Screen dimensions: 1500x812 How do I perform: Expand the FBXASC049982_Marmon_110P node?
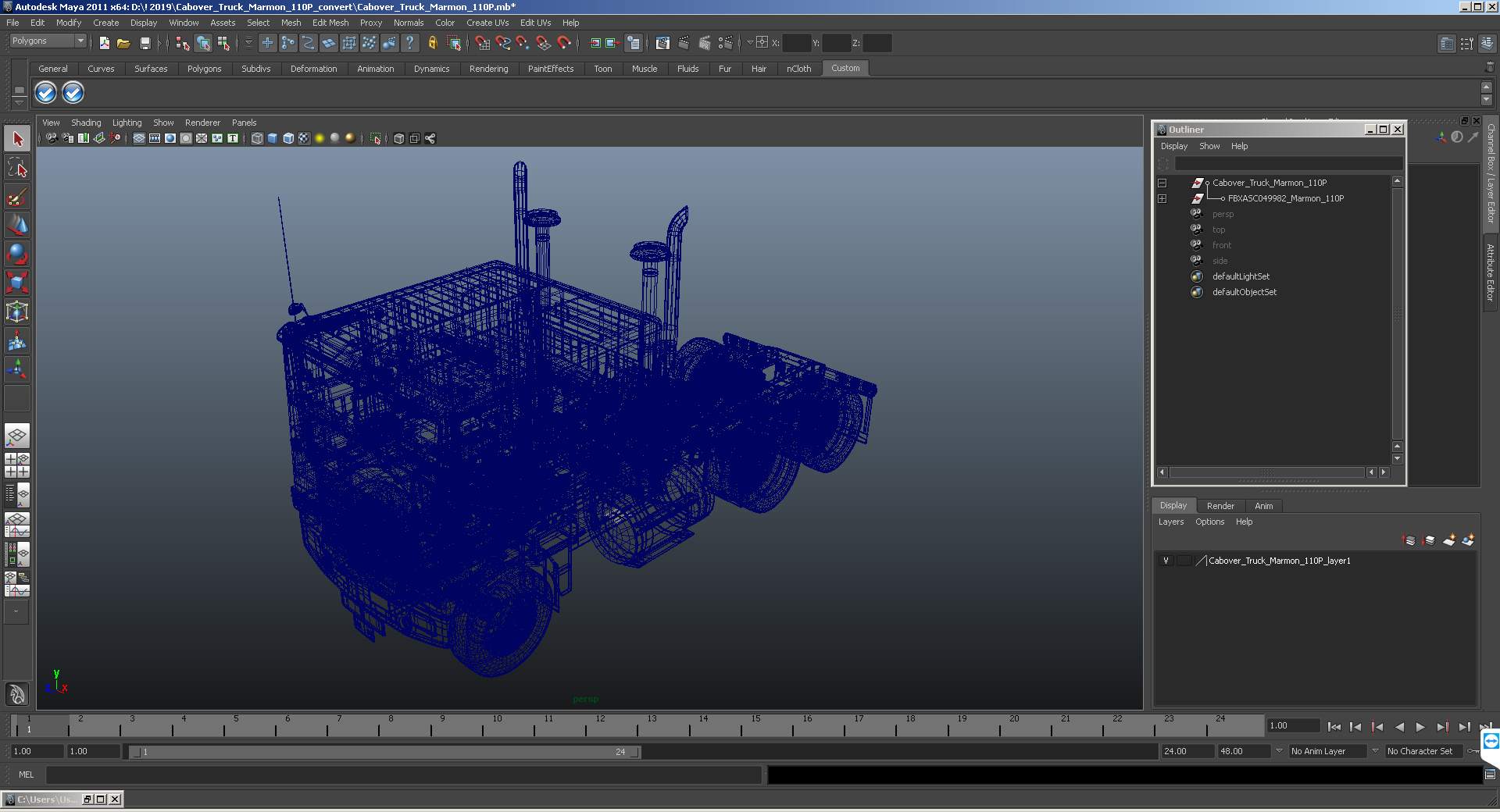pyautogui.click(x=1162, y=198)
